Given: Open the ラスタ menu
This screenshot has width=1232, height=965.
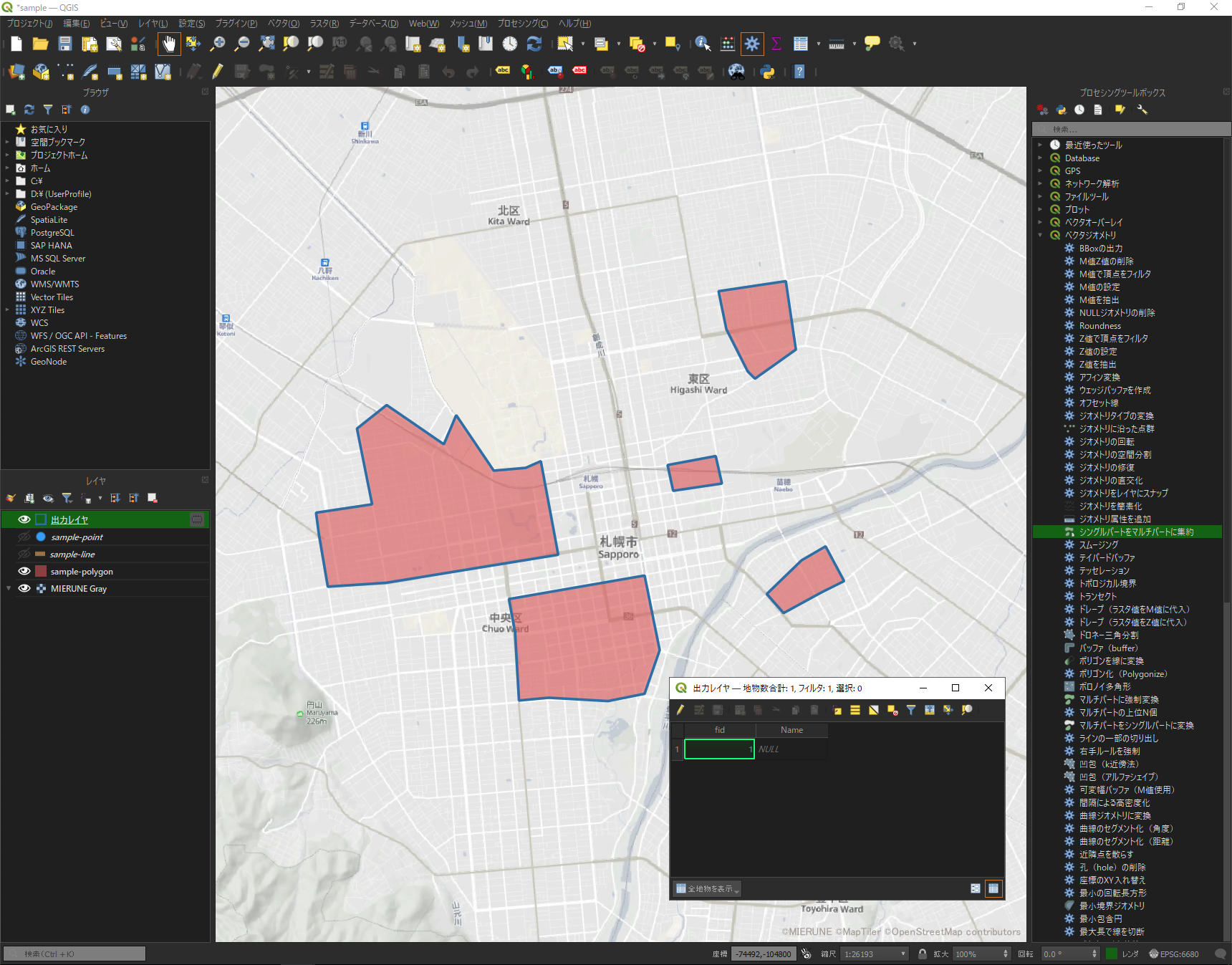Looking at the screenshot, I should coord(324,24).
